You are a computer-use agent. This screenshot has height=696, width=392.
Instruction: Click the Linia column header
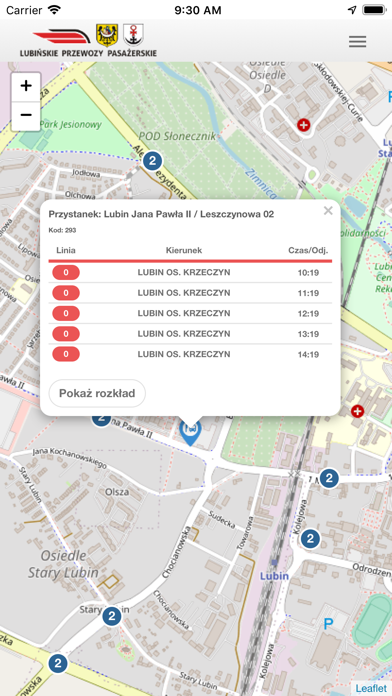click(66, 250)
